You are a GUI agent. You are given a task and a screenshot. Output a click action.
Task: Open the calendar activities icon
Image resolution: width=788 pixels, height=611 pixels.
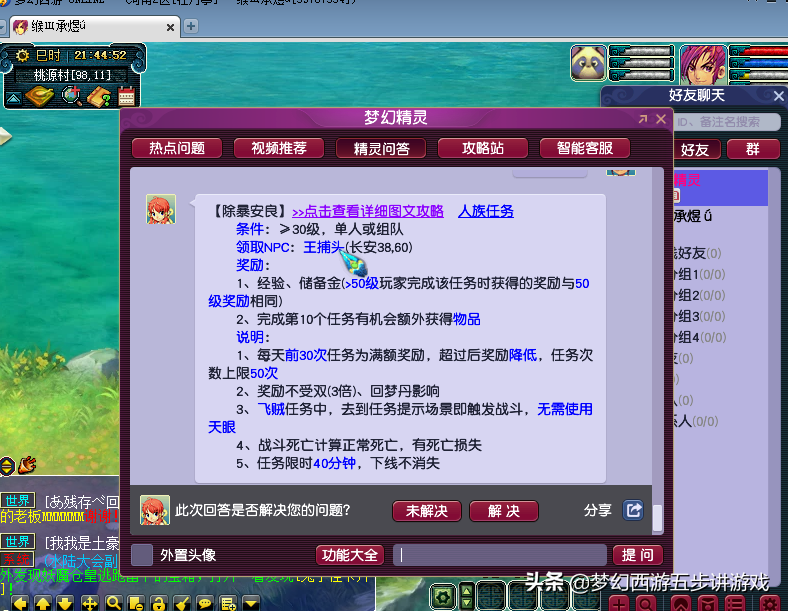click(126, 96)
